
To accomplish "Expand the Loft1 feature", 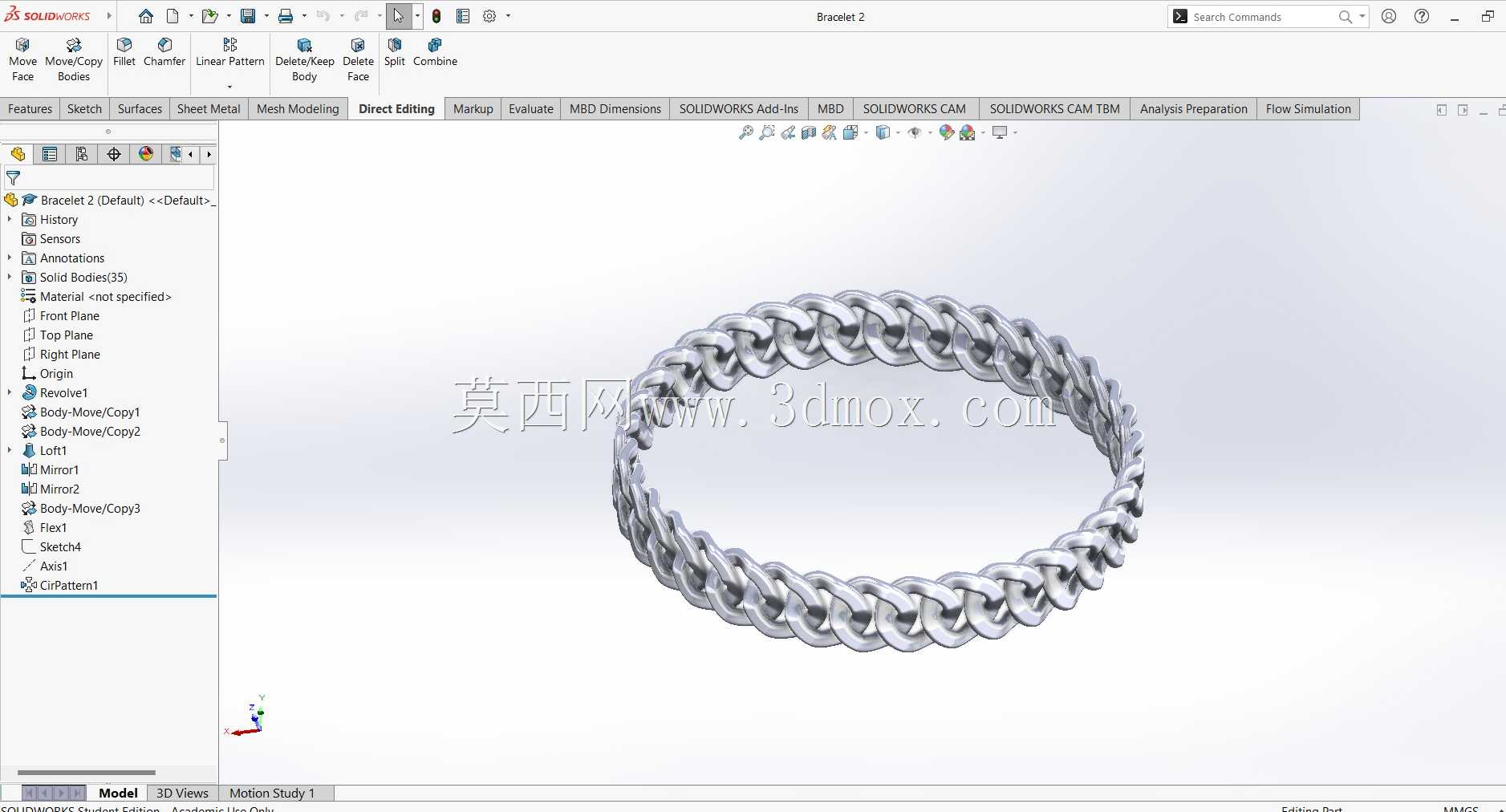I will (x=10, y=450).
